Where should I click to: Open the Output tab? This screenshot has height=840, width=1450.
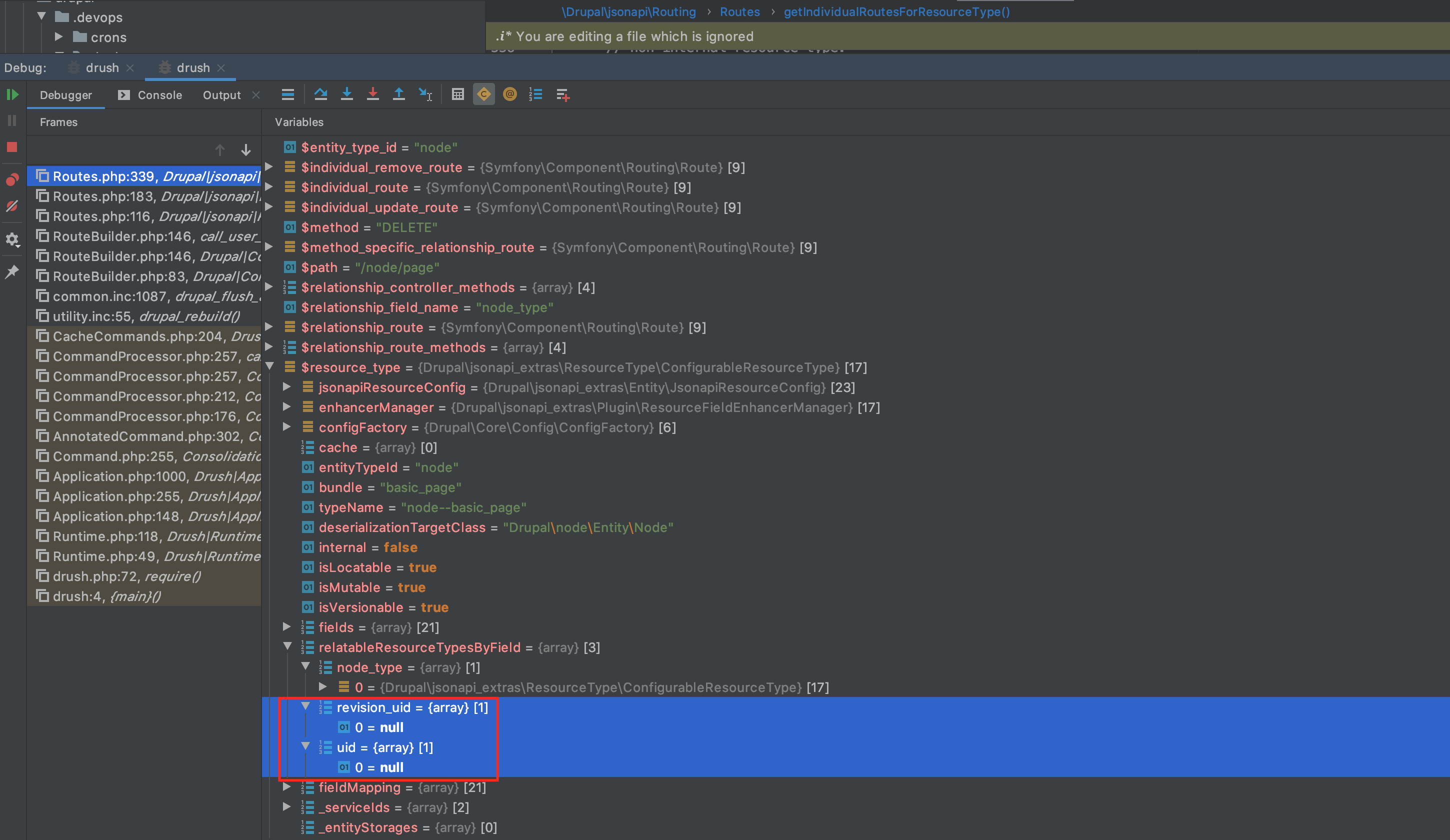pos(221,95)
